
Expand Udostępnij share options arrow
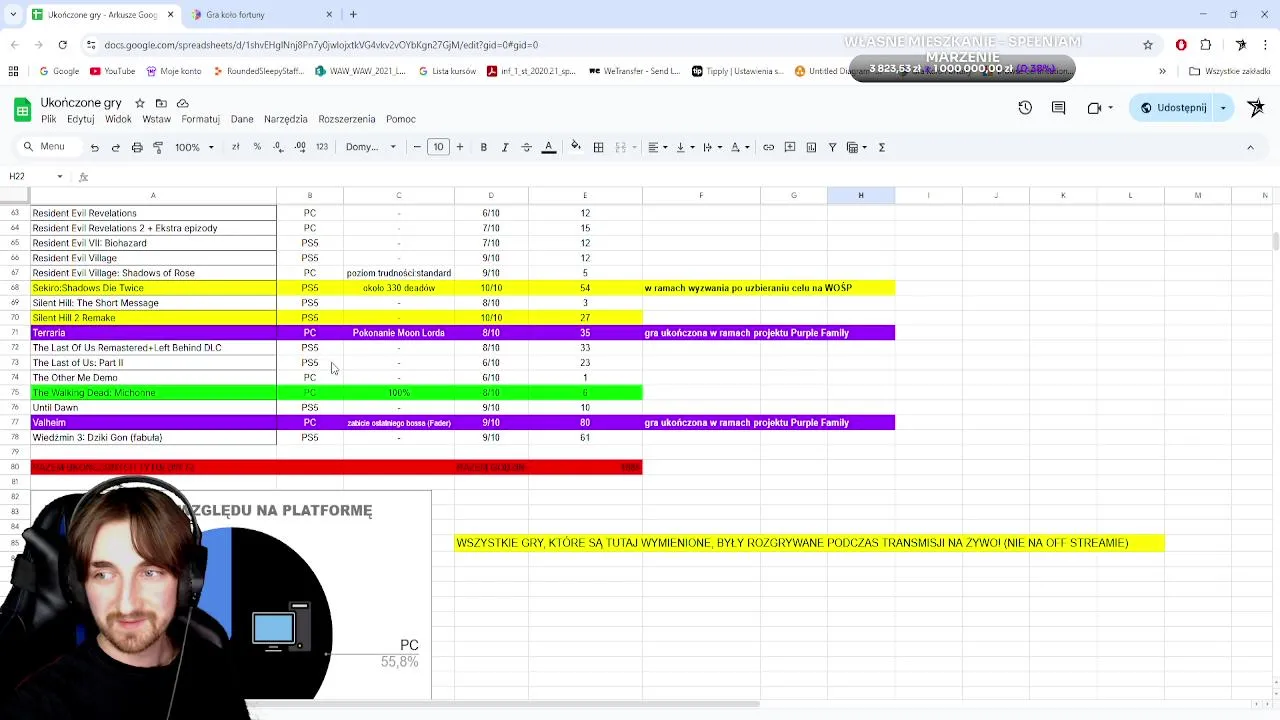coord(1222,107)
